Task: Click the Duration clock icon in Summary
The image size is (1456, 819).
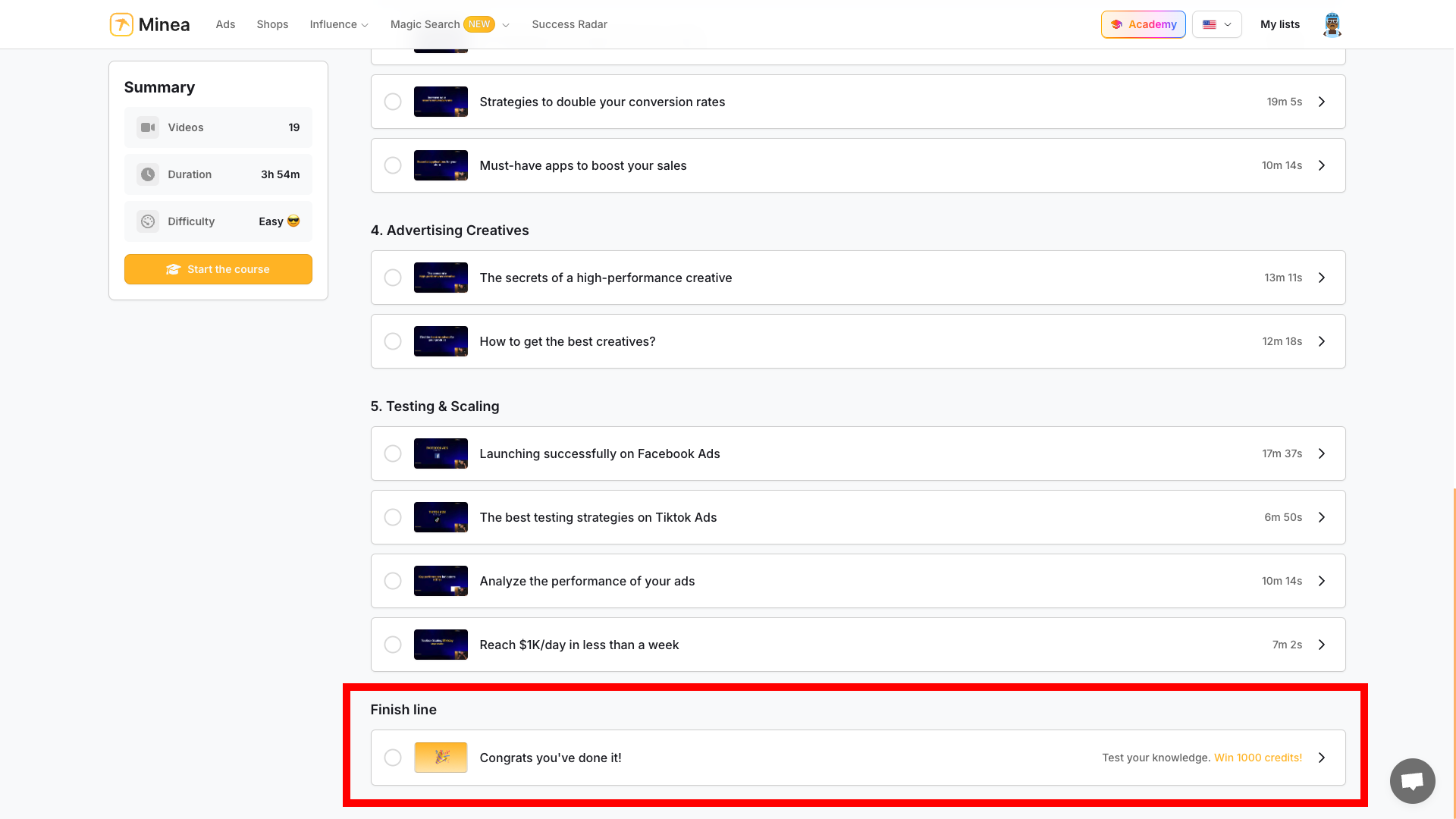Action: [148, 174]
